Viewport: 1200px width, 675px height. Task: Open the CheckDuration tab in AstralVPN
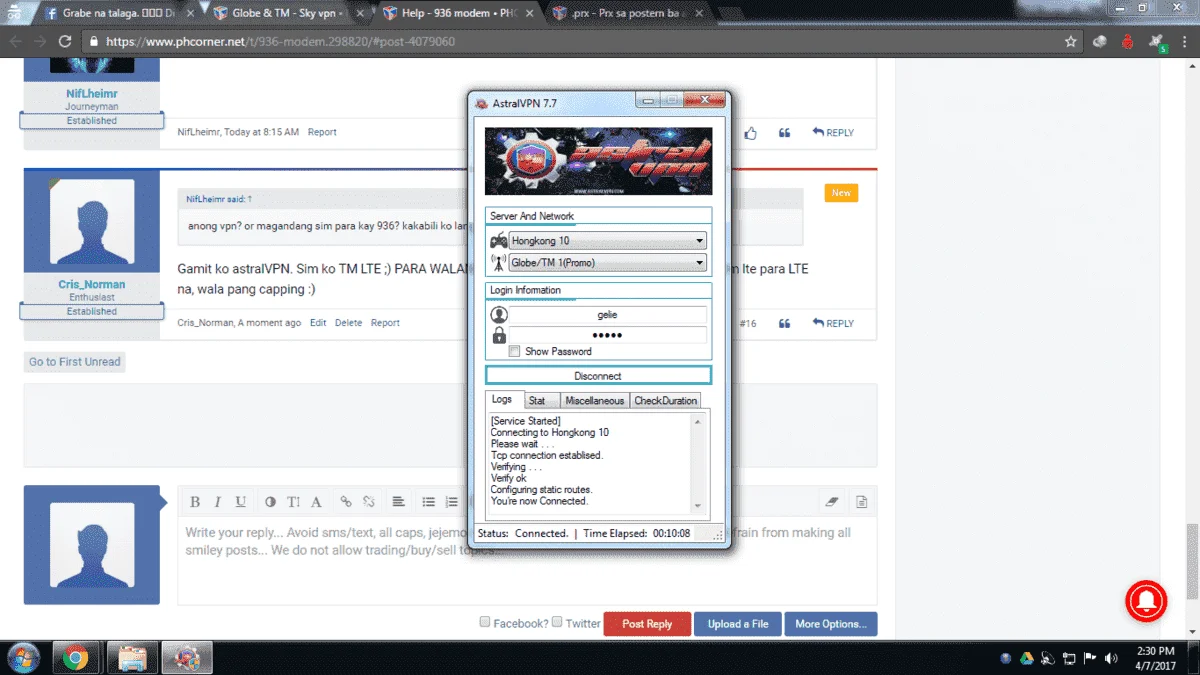click(x=665, y=400)
